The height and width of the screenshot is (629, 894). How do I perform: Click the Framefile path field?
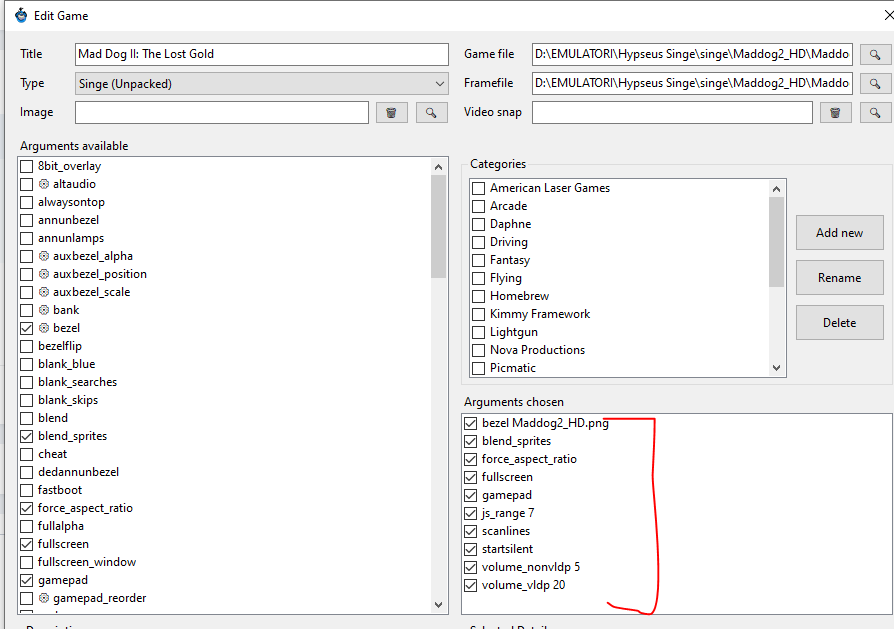[x=693, y=83]
